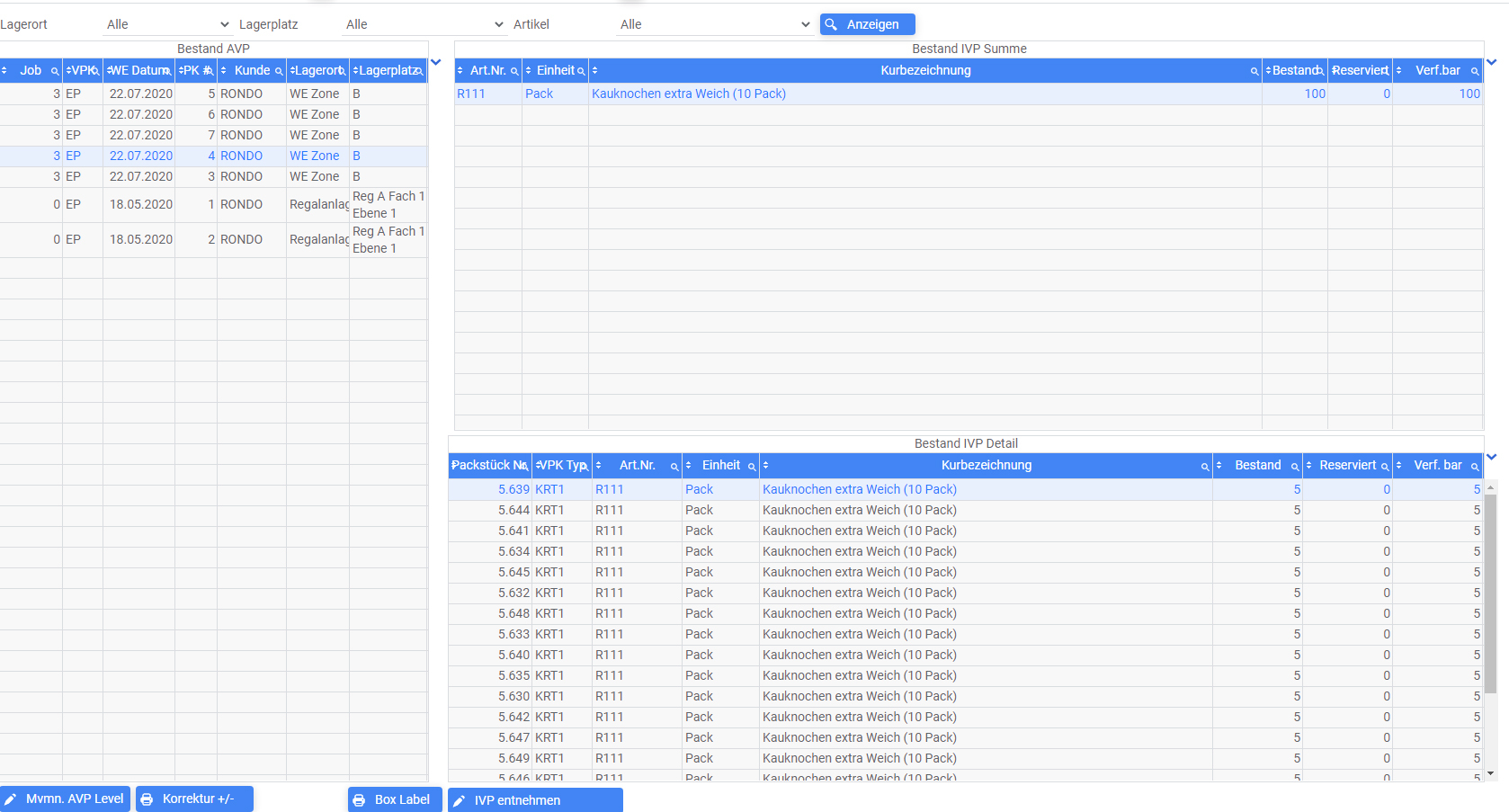Select the R111 article in IVP Summe
Image resolution: width=1509 pixels, height=812 pixels.
(471, 94)
